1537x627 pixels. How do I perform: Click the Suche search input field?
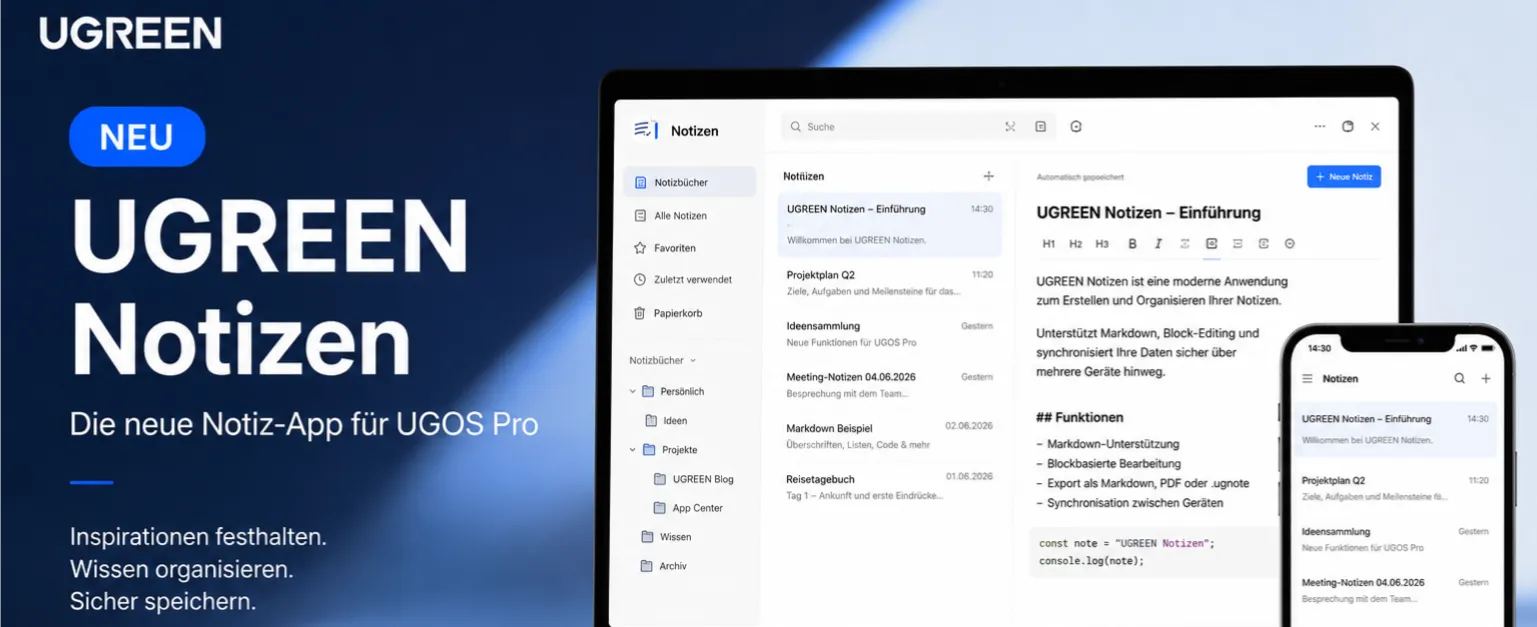click(x=916, y=127)
